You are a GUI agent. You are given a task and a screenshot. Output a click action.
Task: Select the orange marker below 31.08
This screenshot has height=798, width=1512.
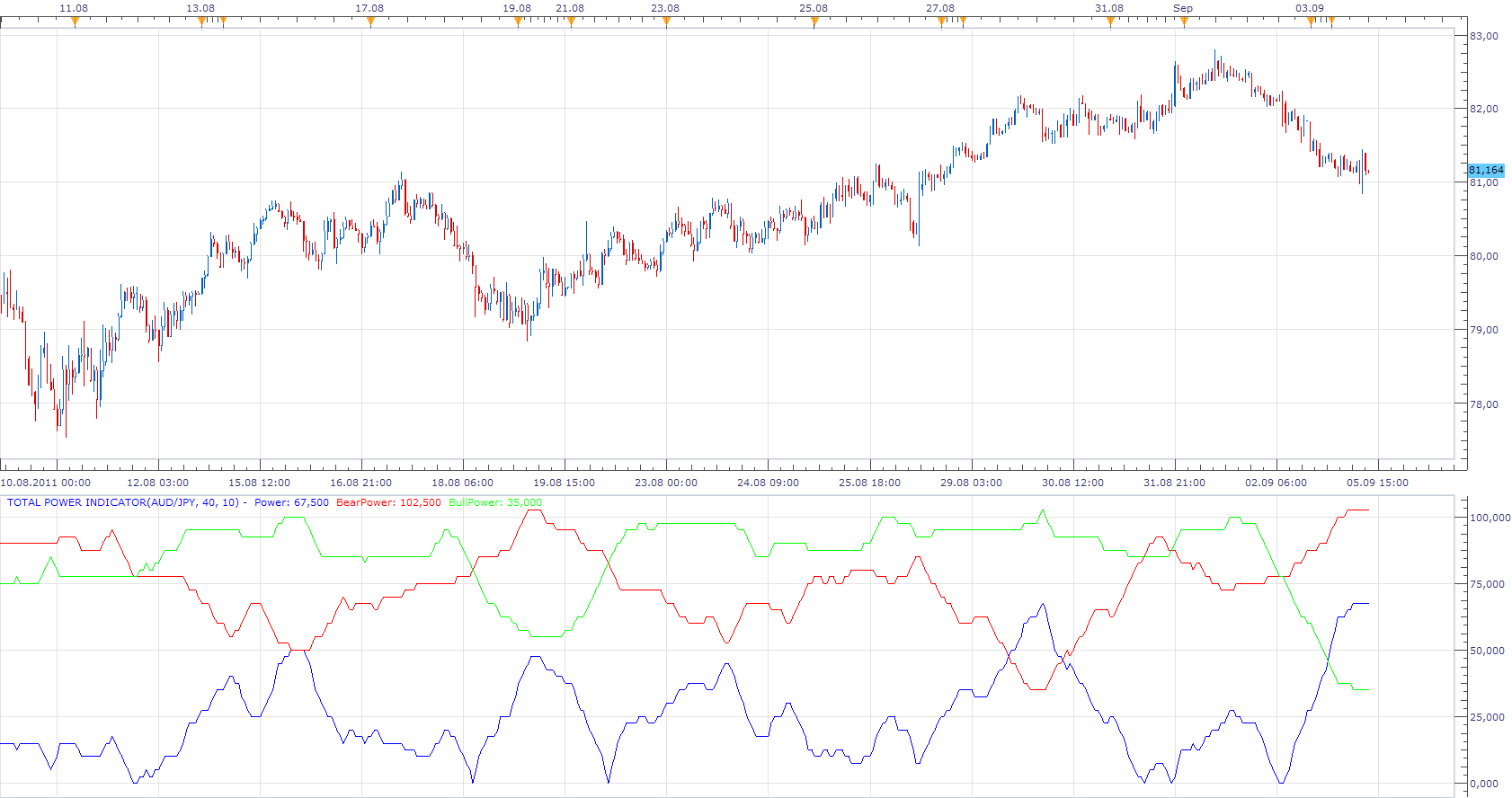pyautogui.click(x=1110, y=22)
